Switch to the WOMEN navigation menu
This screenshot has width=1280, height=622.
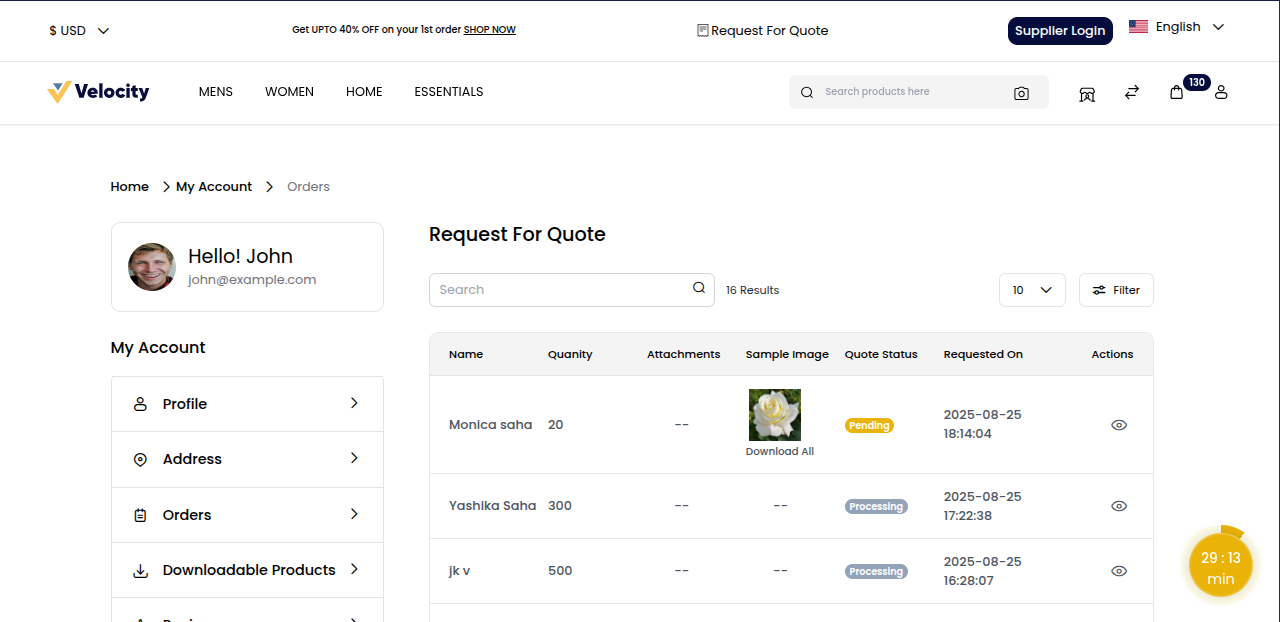(289, 91)
